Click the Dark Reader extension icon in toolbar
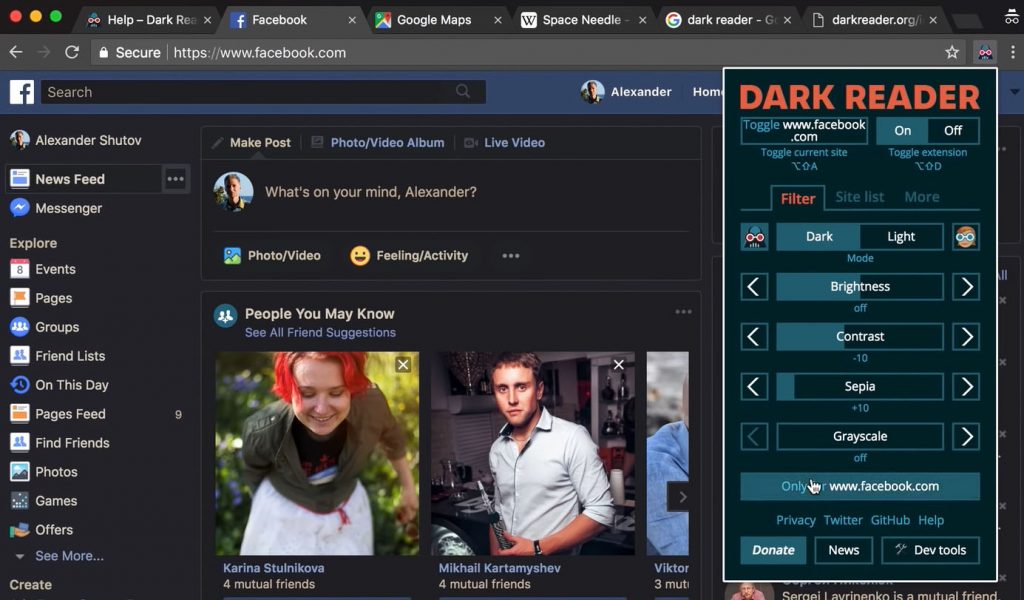This screenshot has height=600, width=1024. 985,52
